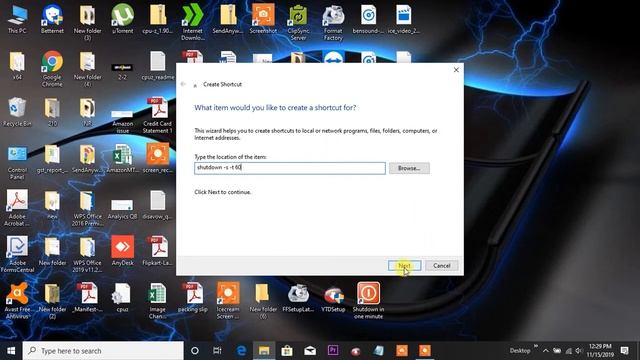
Task: Open Microsoft Store from taskbar
Action: point(287,351)
